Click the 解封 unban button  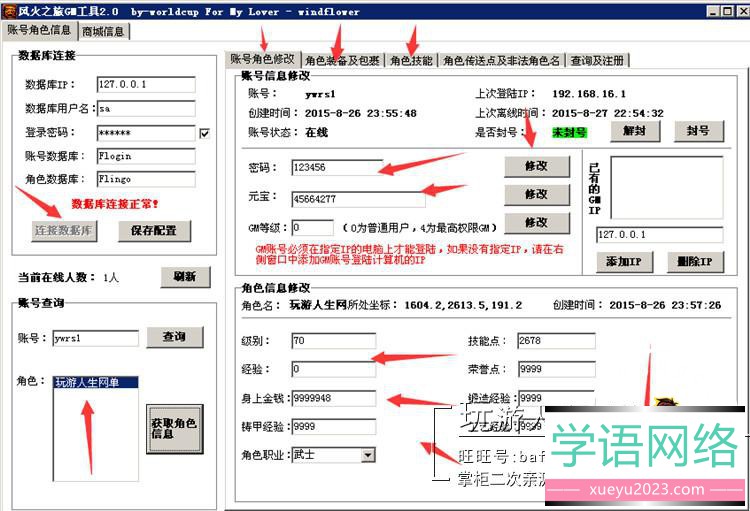pos(635,131)
